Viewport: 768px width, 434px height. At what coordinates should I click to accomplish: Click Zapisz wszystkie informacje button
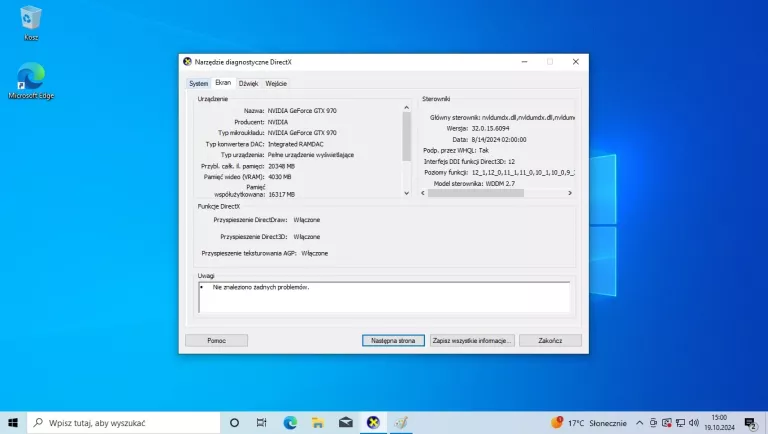[x=472, y=340]
